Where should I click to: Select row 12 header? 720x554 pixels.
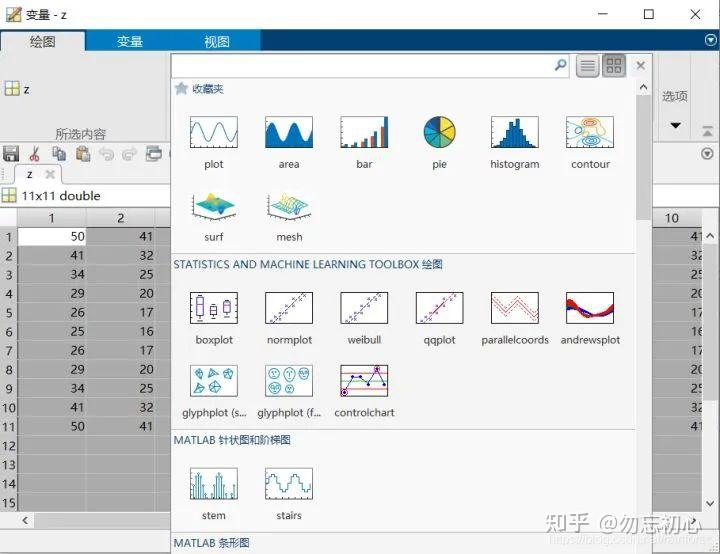click(9, 446)
